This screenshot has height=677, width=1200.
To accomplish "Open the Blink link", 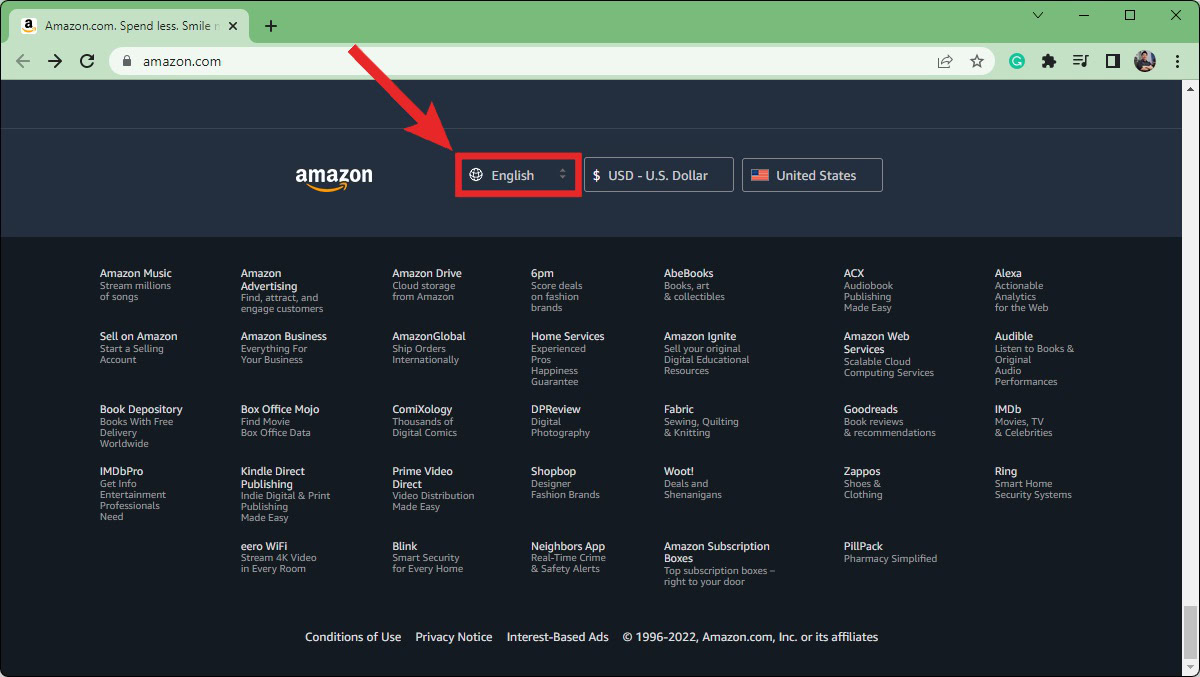I will point(405,546).
